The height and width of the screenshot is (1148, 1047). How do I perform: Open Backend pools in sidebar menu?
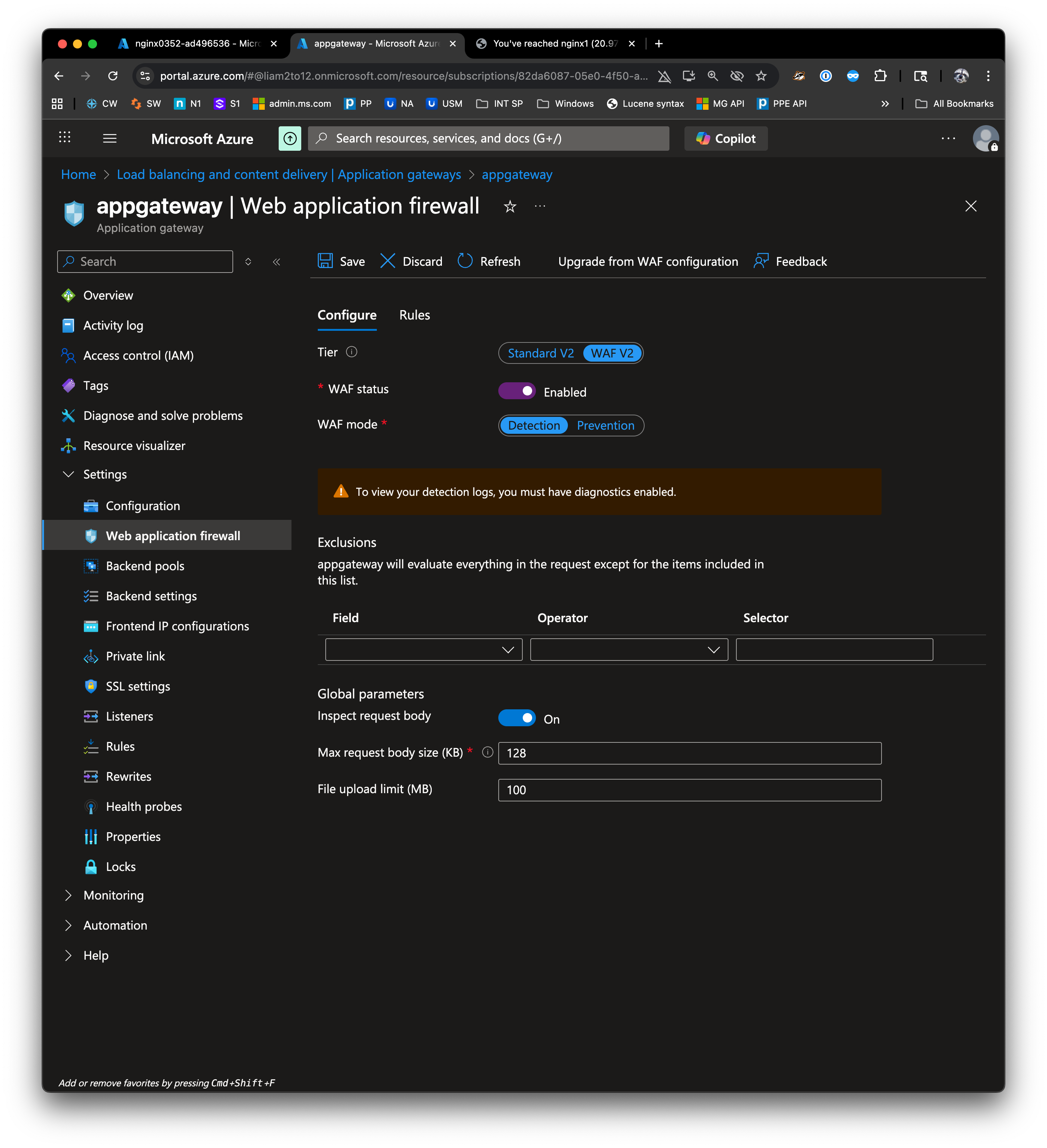point(145,566)
